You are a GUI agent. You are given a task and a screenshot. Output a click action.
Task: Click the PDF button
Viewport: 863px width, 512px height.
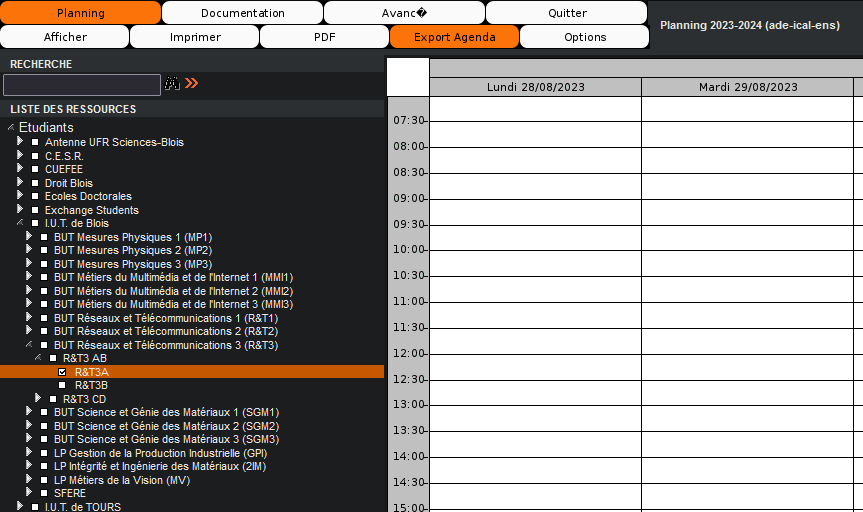[x=325, y=37]
